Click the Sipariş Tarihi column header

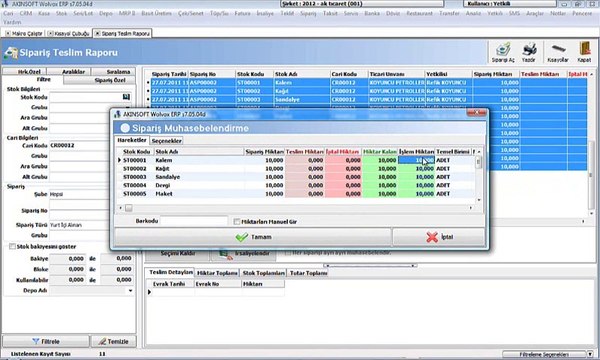coord(169,74)
